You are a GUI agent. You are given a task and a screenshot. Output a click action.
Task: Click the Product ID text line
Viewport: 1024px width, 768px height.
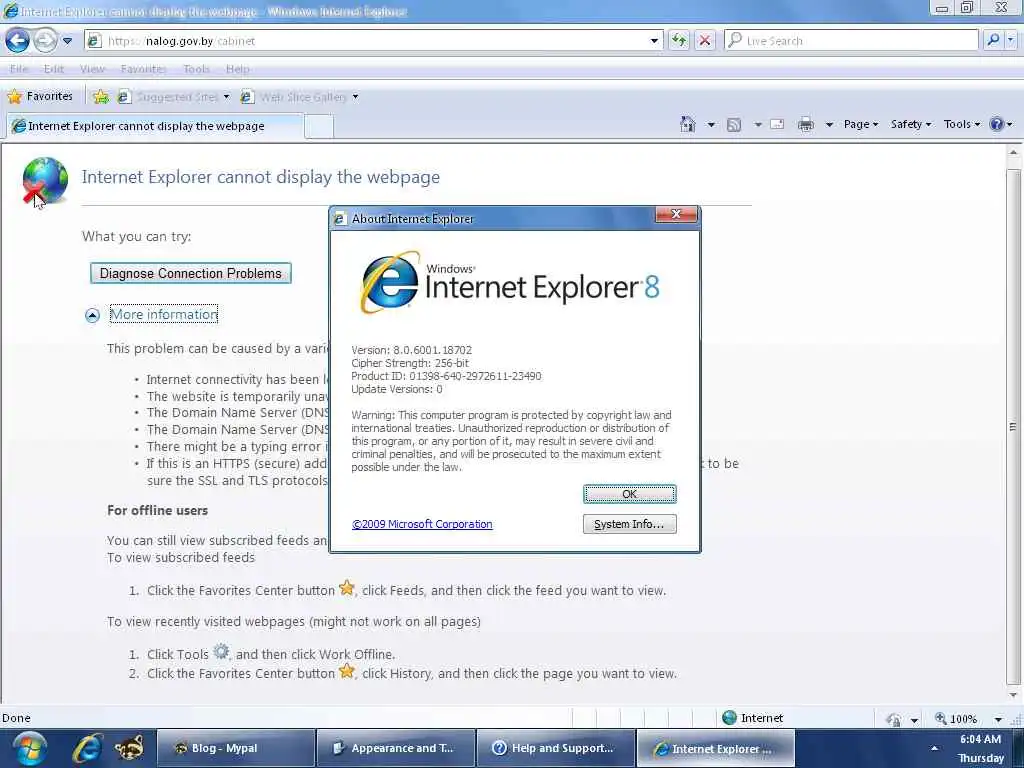click(446, 376)
